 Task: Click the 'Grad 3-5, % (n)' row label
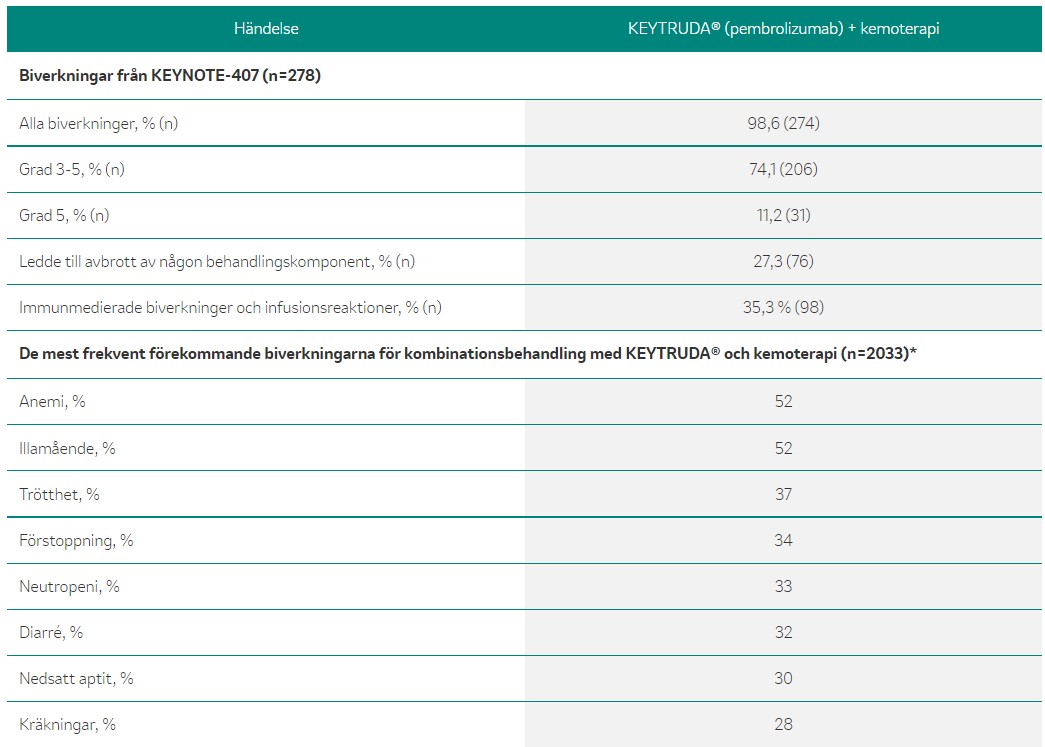pos(72,169)
